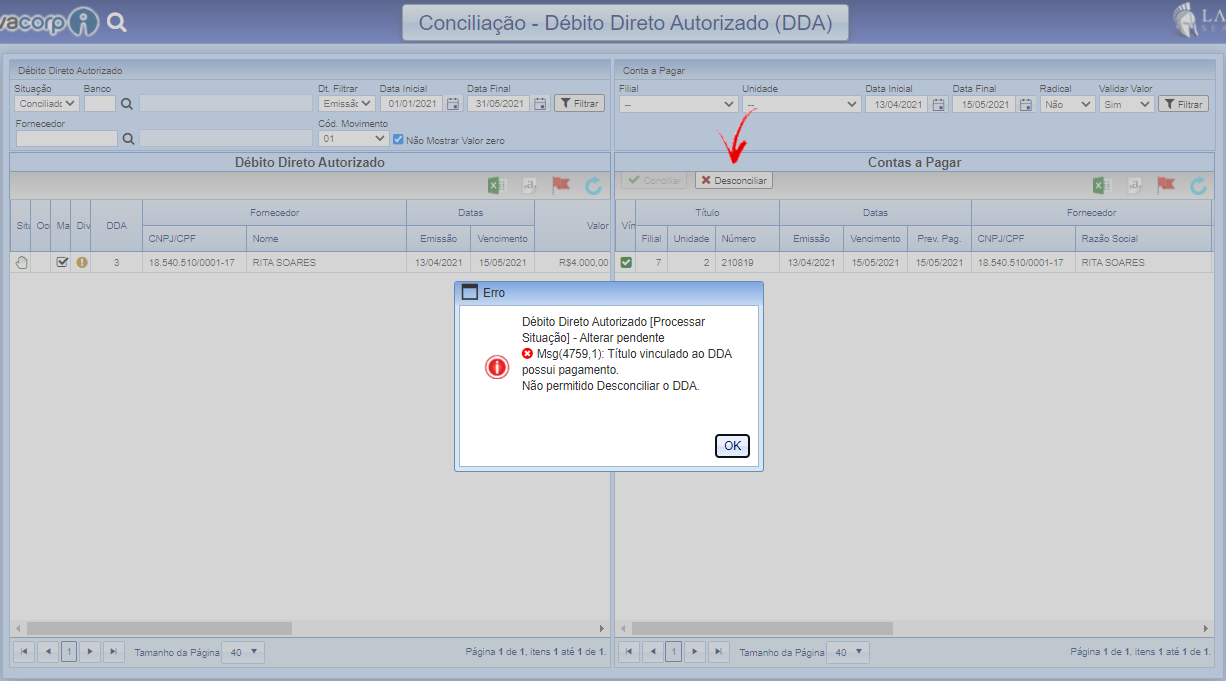
Task: Click the Desconciliar button
Action: click(734, 181)
